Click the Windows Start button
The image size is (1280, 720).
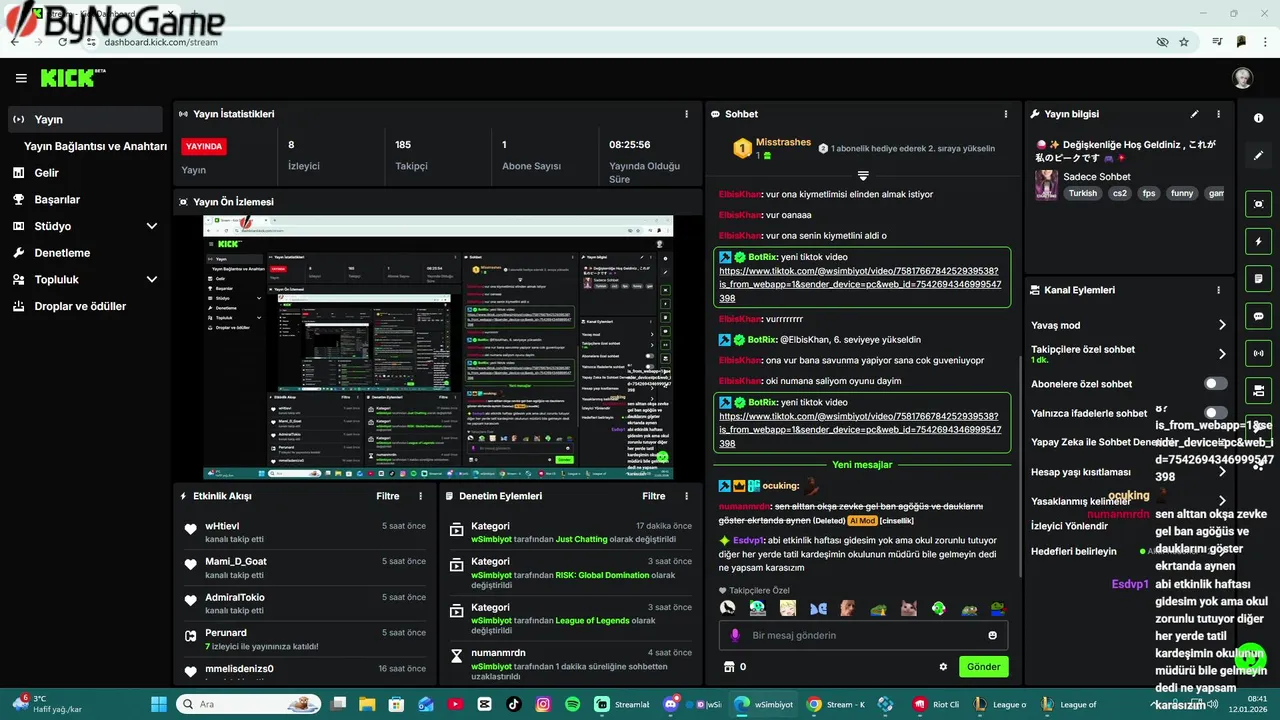(x=160, y=704)
